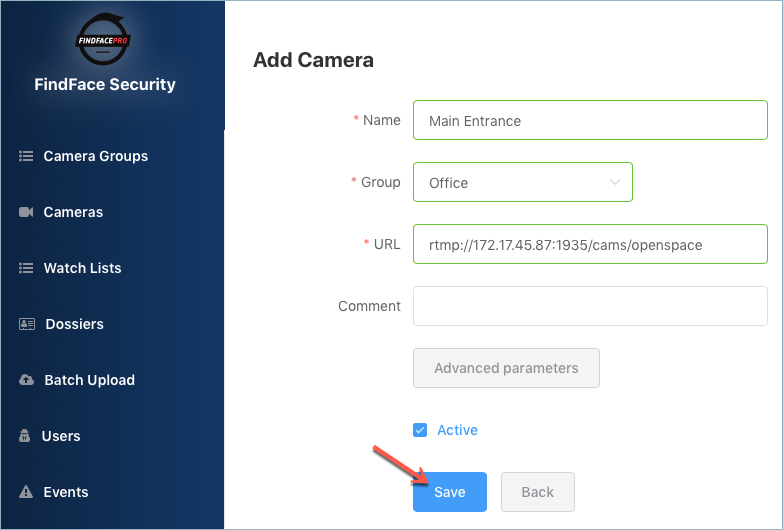Image resolution: width=783 pixels, height=530 pixels.
Task: Click the Batch Upload cloud icon
Action: (26, 380)
